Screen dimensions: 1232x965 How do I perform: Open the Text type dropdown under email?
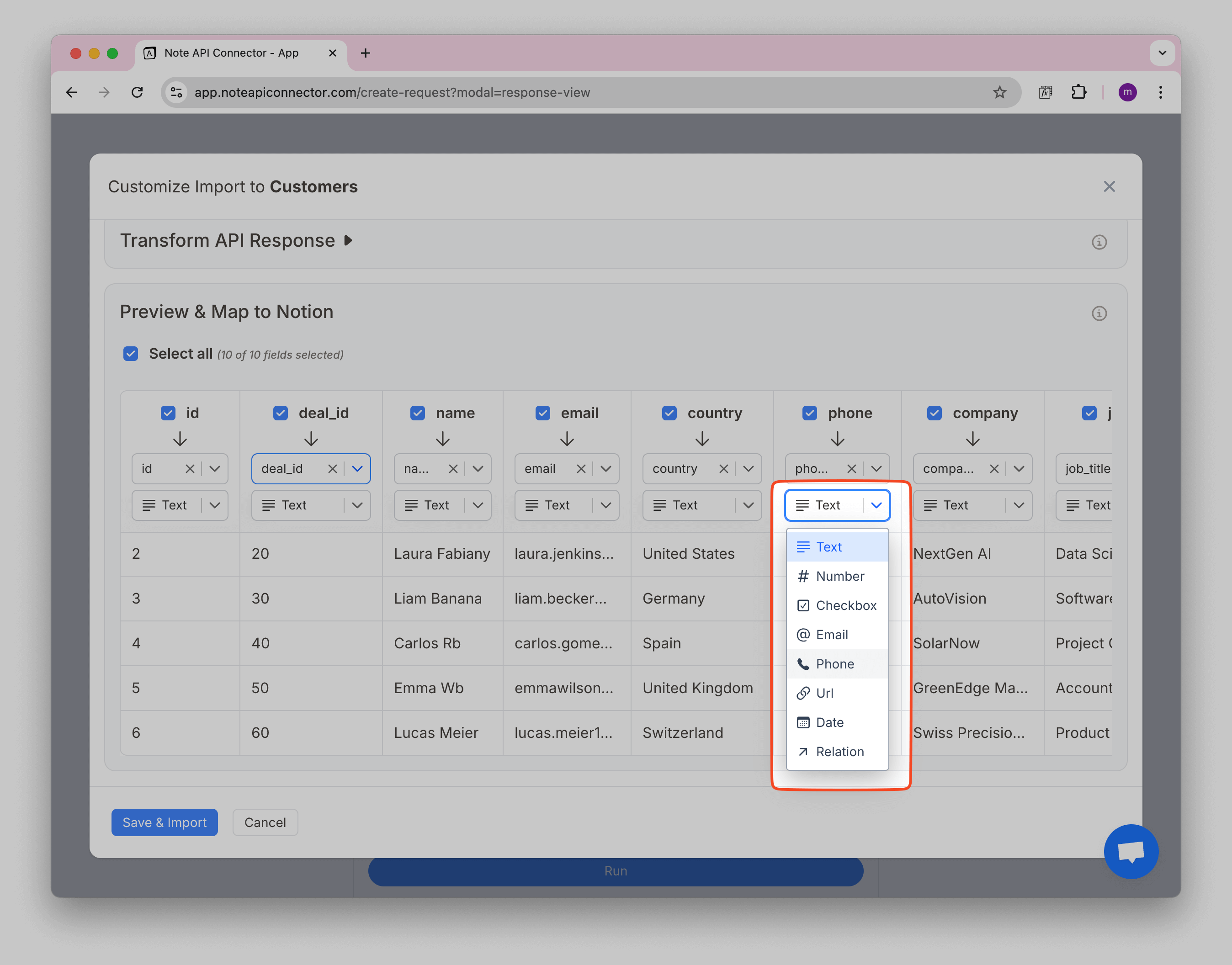coord(606,505)
